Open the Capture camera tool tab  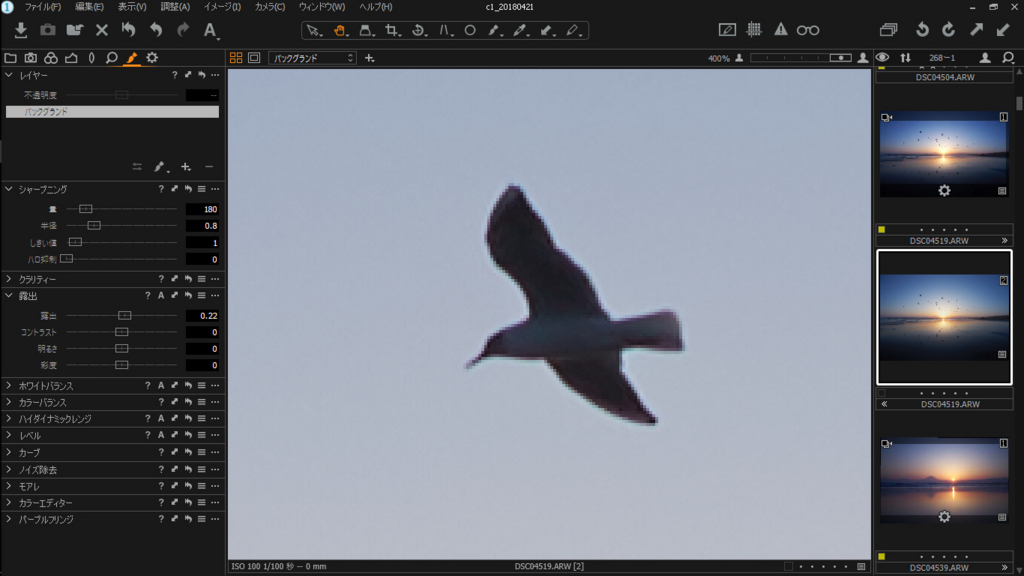[x=31, y=58]
